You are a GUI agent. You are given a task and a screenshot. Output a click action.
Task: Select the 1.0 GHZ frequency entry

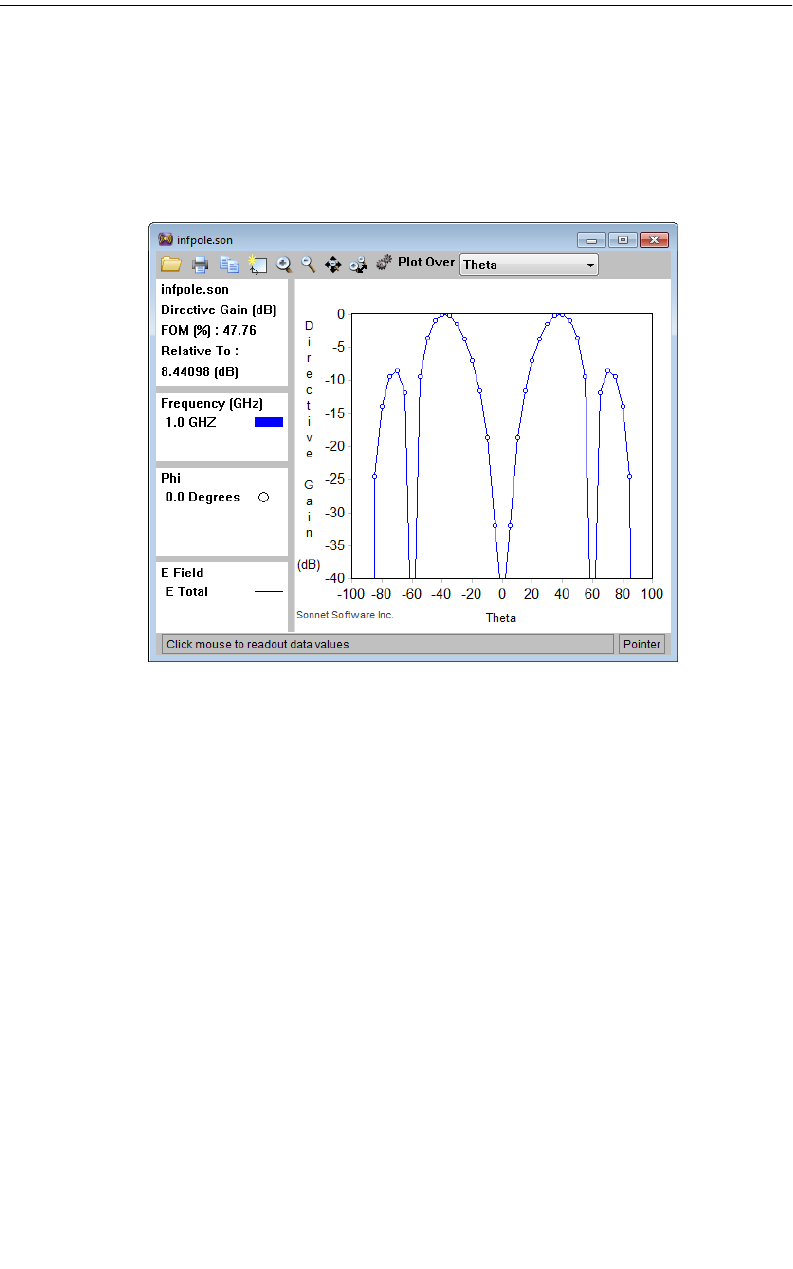(x=191, y=422)
